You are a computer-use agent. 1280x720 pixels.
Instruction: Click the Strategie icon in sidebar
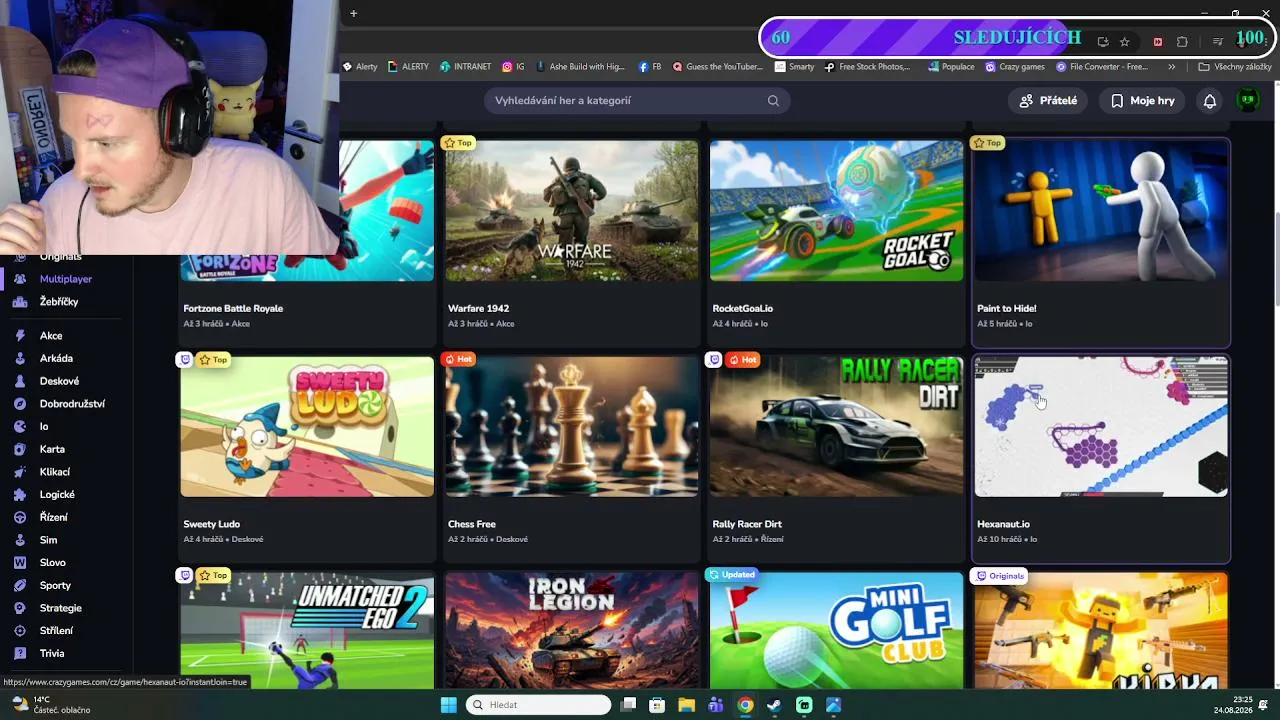19,608
